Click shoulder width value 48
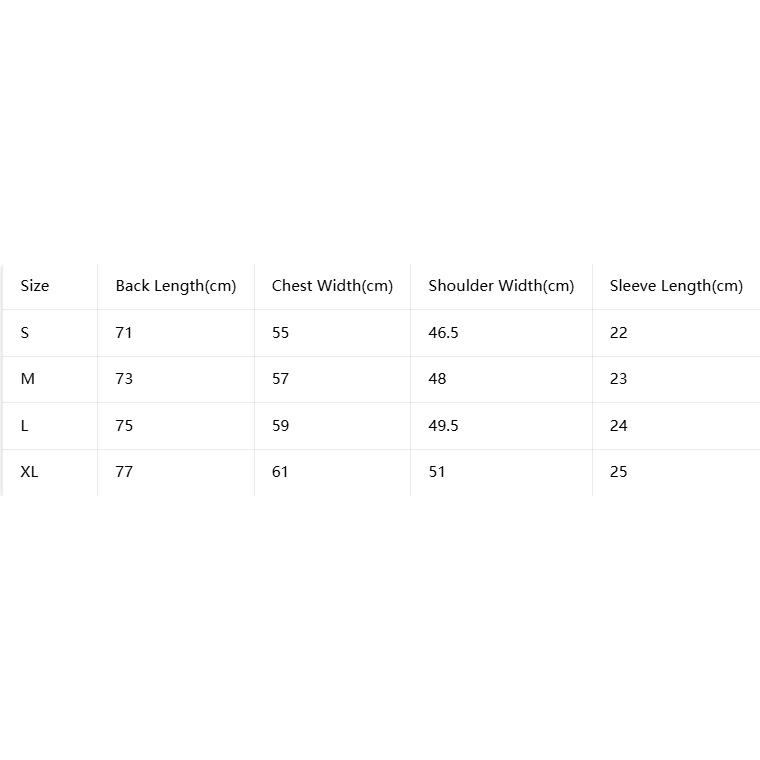This screenshot has width=760, height=760. pyautogui.click(x=437, y=379)
